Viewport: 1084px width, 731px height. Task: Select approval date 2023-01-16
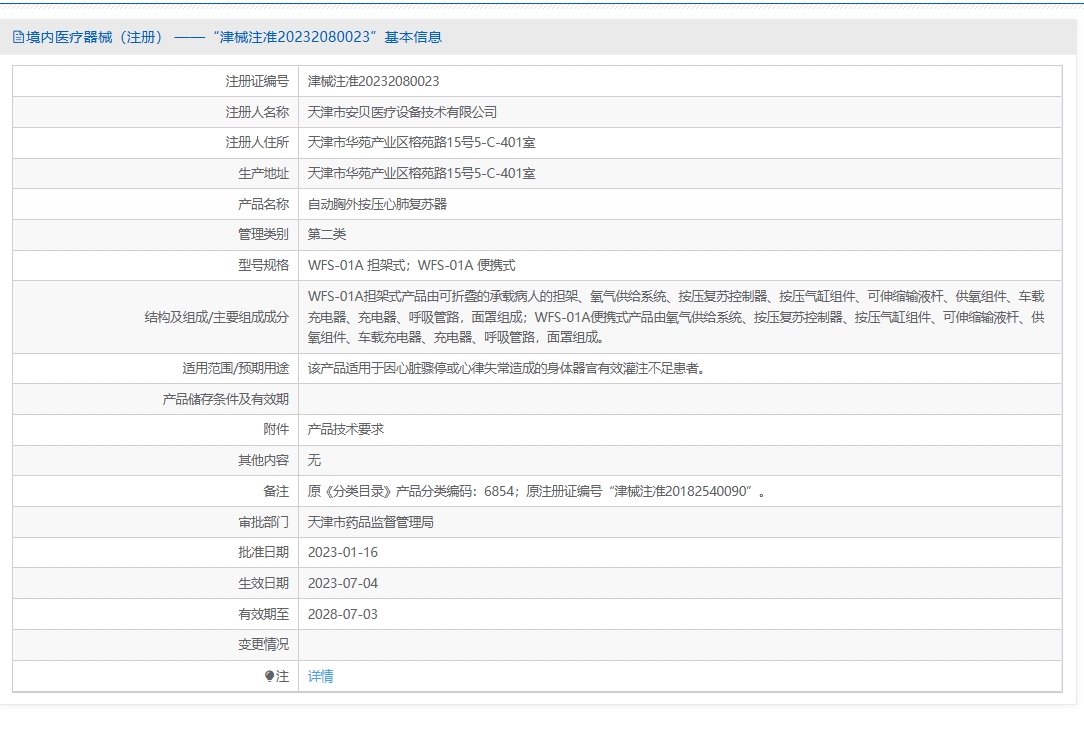click(343, 553)
